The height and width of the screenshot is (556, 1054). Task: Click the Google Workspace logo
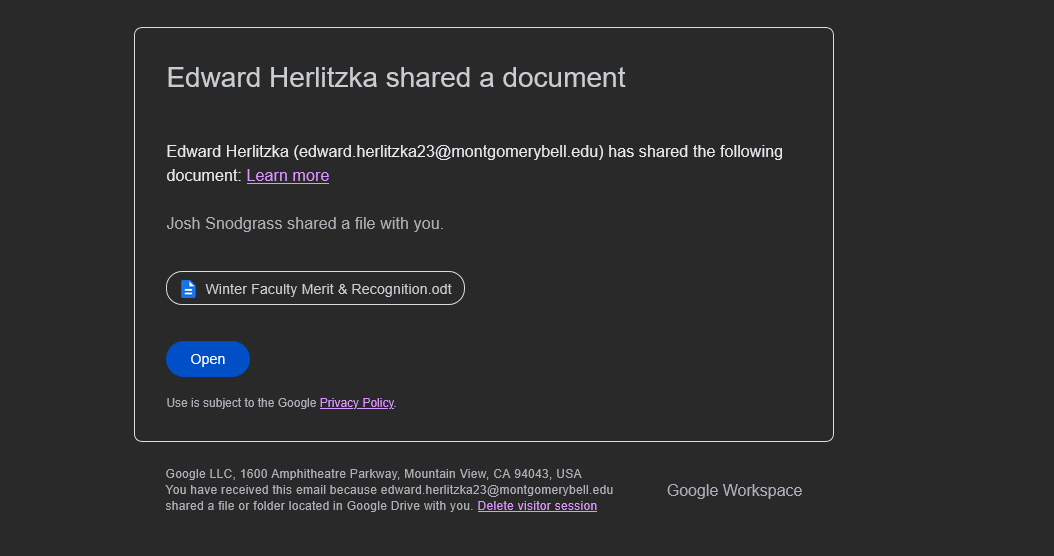[x=734, y=490]
